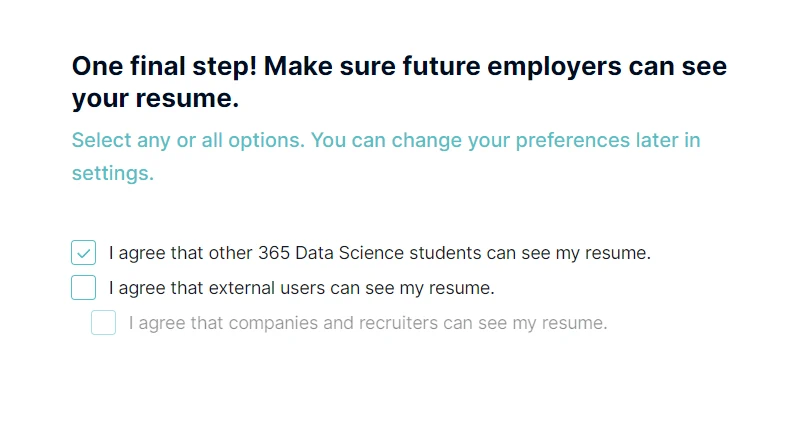Tick the companies and recruiters checkbox
This screenshot has height=427, width=802.
click(x=103, y=323)
